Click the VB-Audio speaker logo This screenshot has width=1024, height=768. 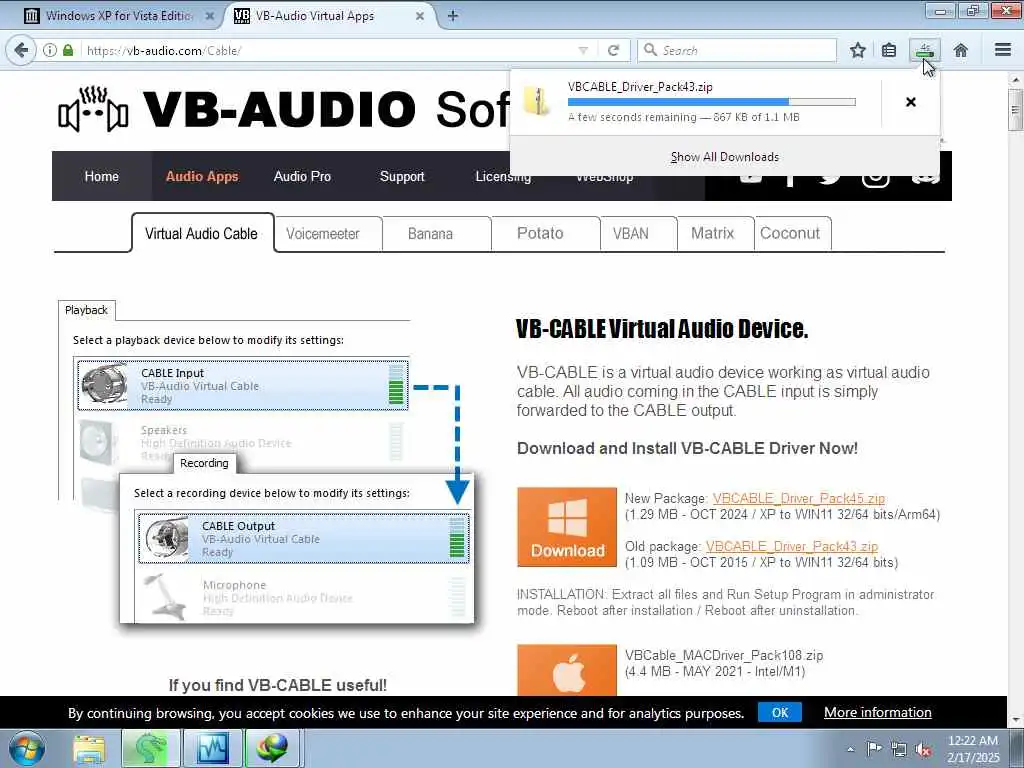(x=93, y=110)
